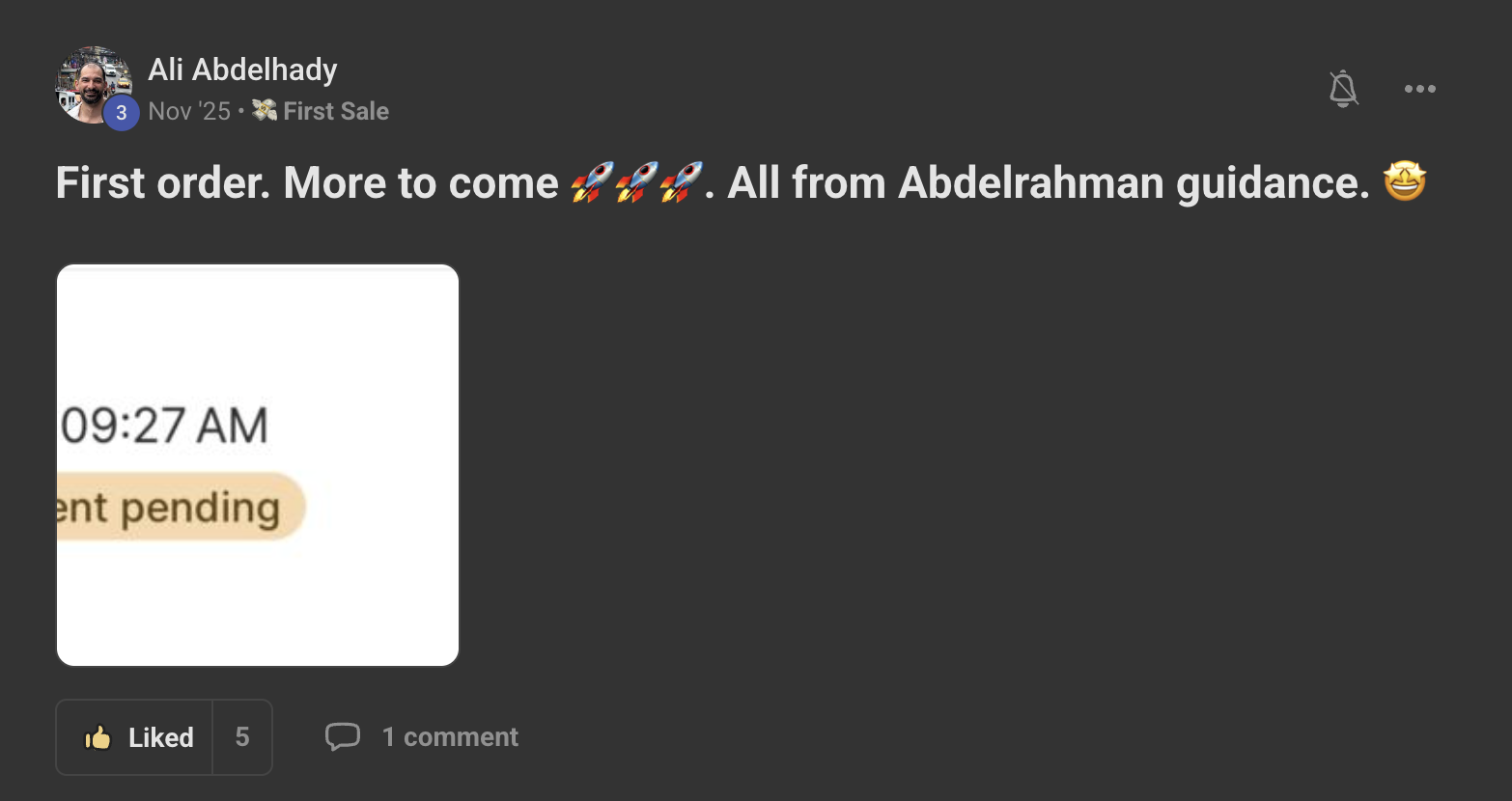Toggle post notifications with the bell icon
Image resolution: width=1512 pixels, height=801 pixels.
pos(1343,89)
